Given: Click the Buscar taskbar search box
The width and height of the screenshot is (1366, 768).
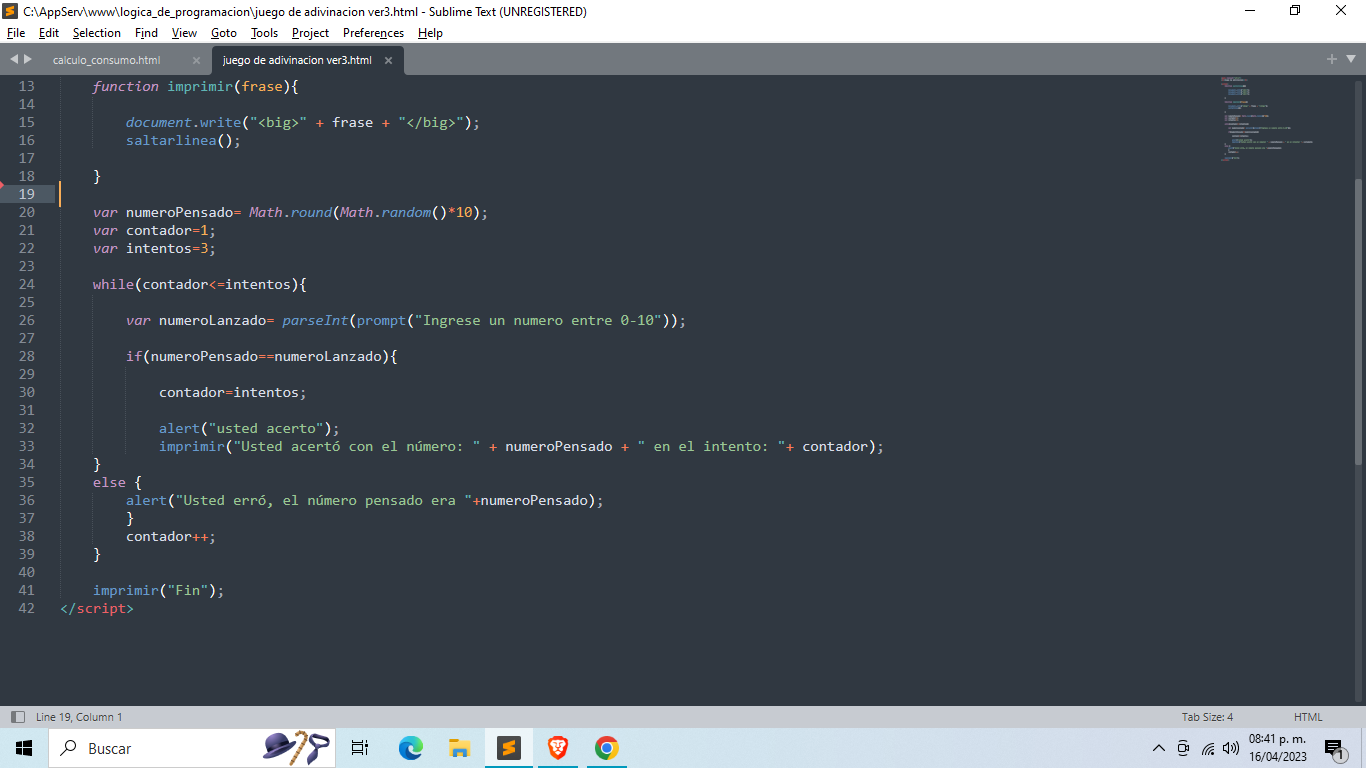Looking at the screenshot, I should point(192,748).
